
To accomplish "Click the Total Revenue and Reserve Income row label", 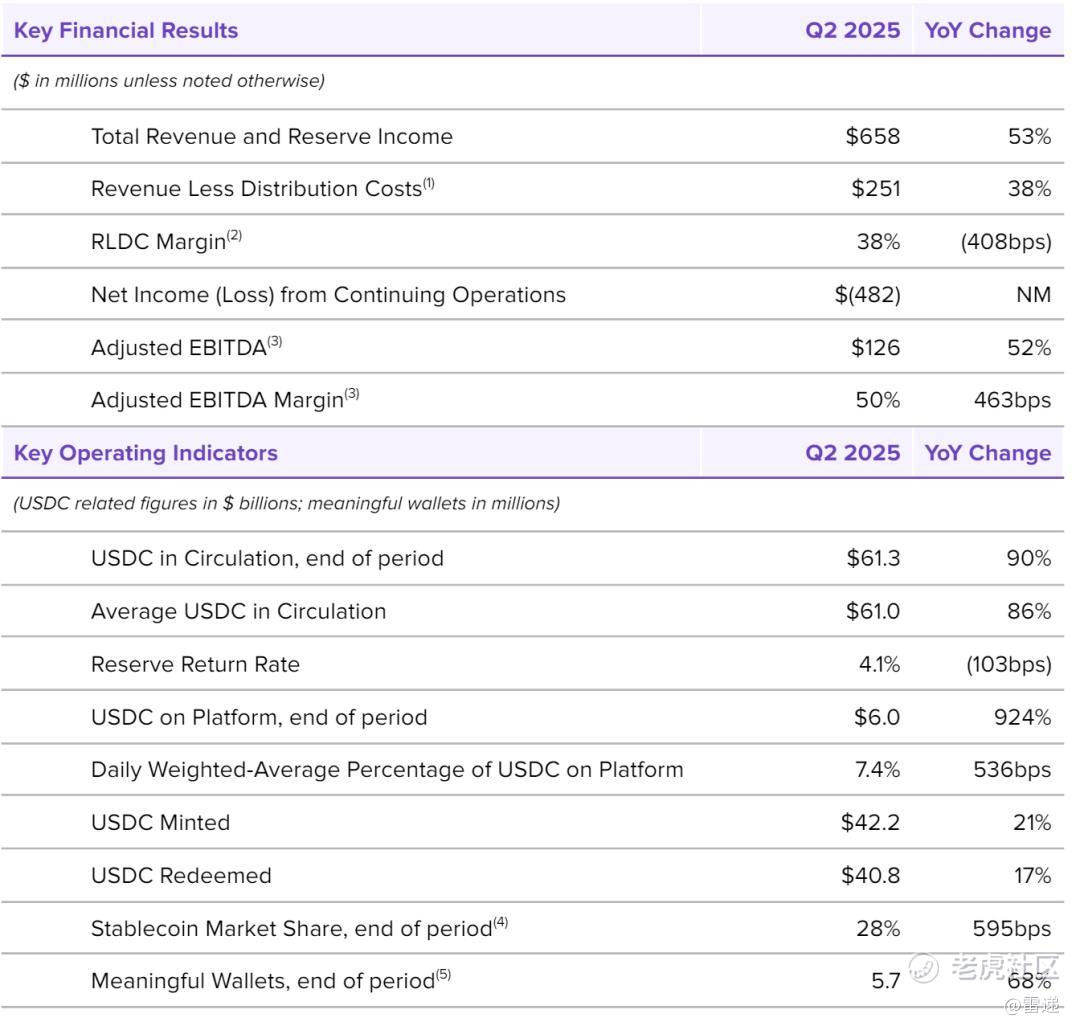I will (x=271, y=137).
